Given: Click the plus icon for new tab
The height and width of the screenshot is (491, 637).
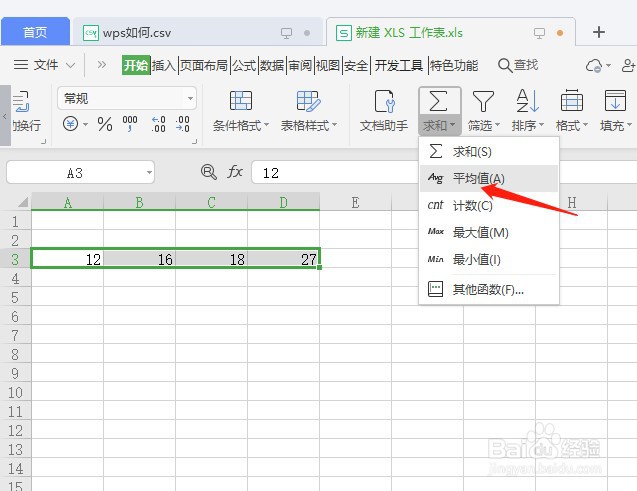Looking at the screenshot, I should 599,32.
